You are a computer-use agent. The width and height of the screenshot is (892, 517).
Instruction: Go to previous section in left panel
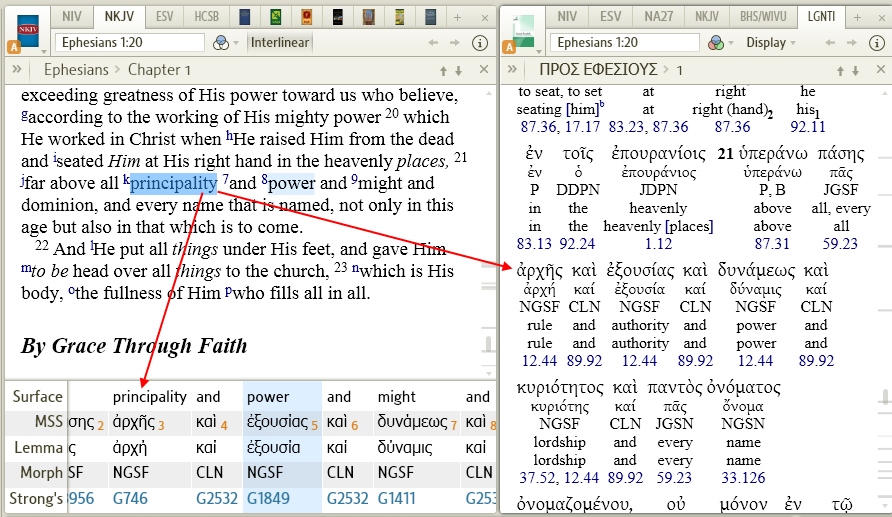441,70
